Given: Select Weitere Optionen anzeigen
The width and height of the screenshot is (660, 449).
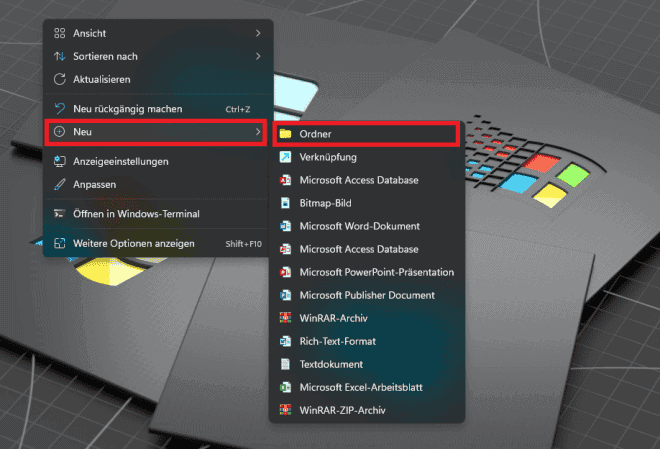Looking at the screenshot, I should pos(134,243).
